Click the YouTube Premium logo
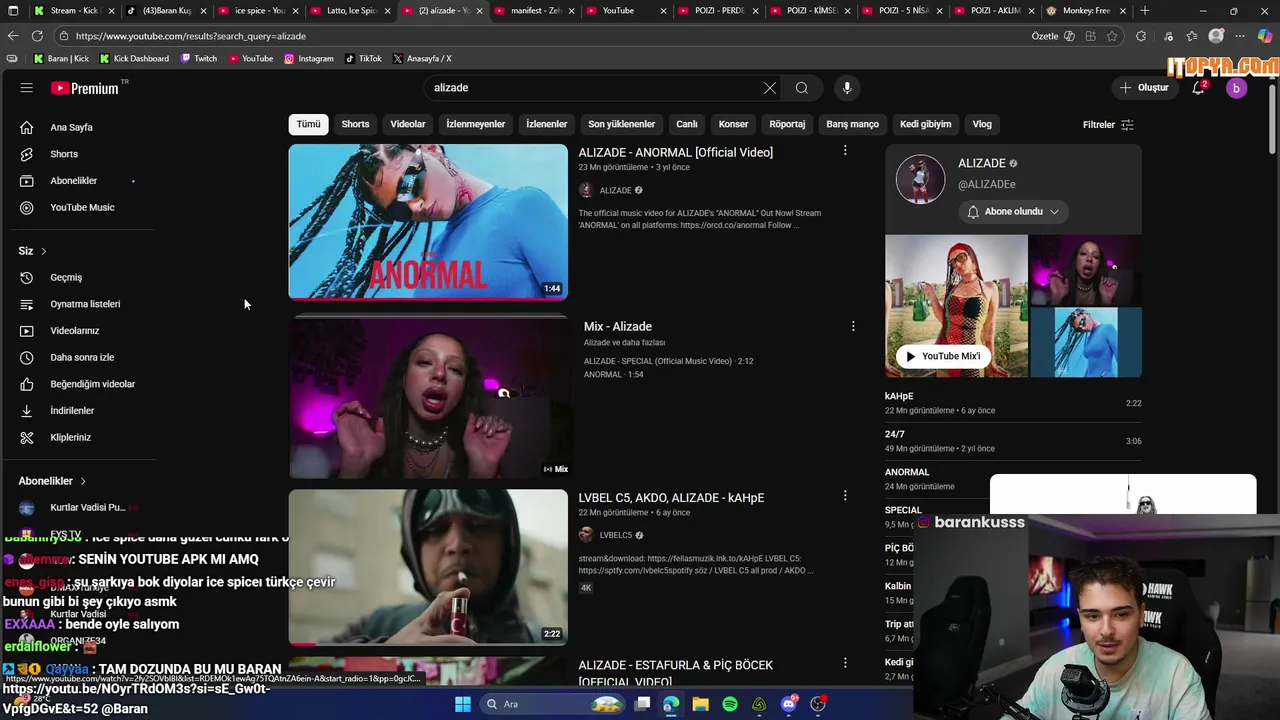This screenshot has height=720, width=1280. (85, 88)
